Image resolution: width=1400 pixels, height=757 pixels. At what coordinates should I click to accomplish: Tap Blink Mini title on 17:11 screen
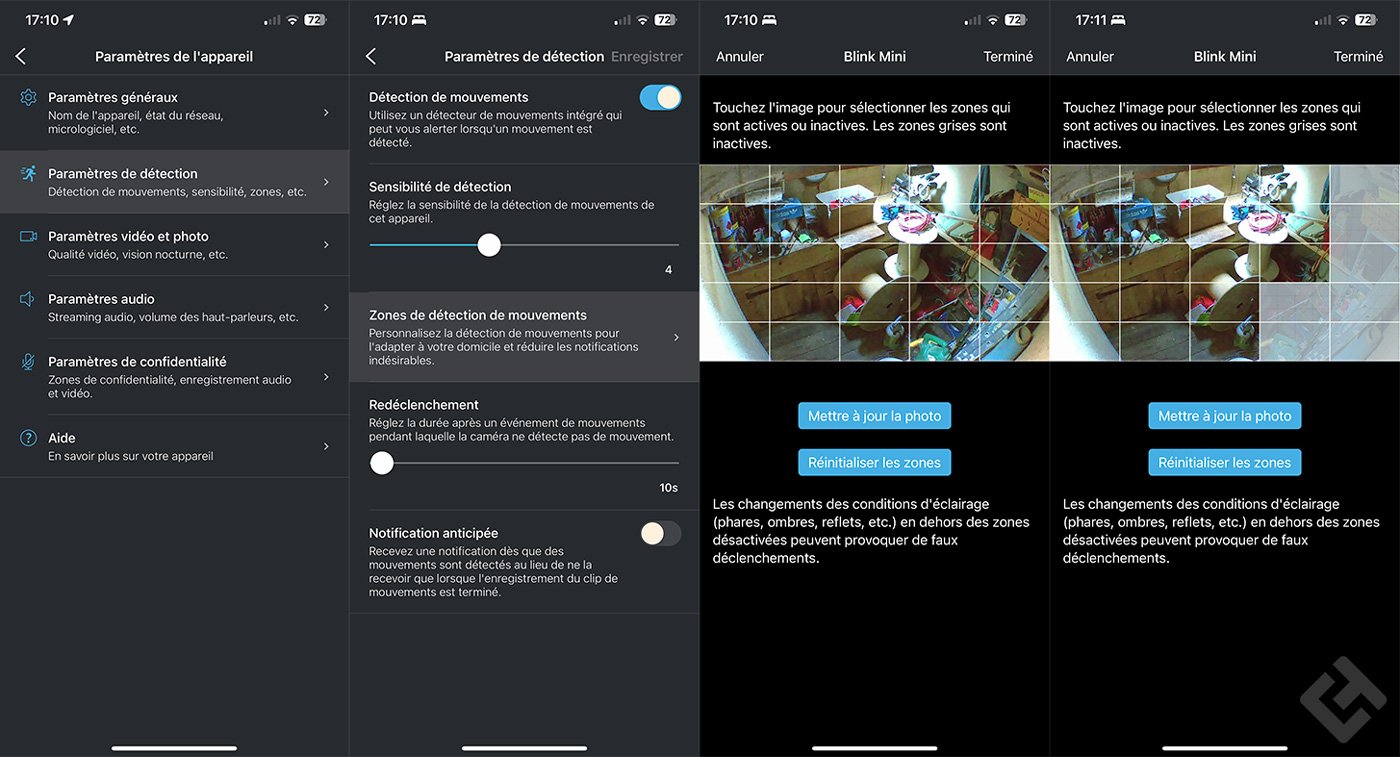tap(1225, 57)
